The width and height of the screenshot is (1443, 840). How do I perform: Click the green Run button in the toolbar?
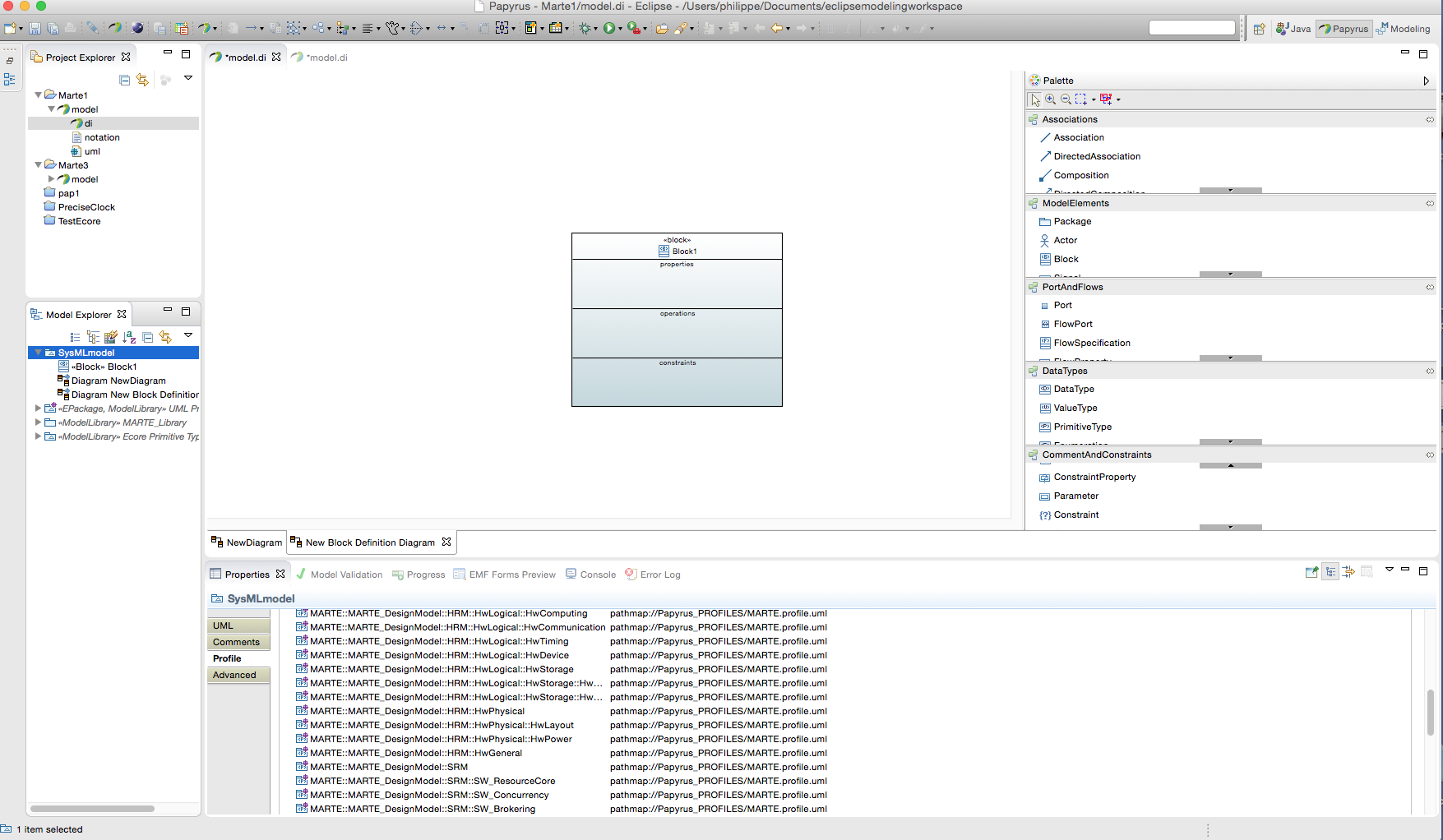608,28
